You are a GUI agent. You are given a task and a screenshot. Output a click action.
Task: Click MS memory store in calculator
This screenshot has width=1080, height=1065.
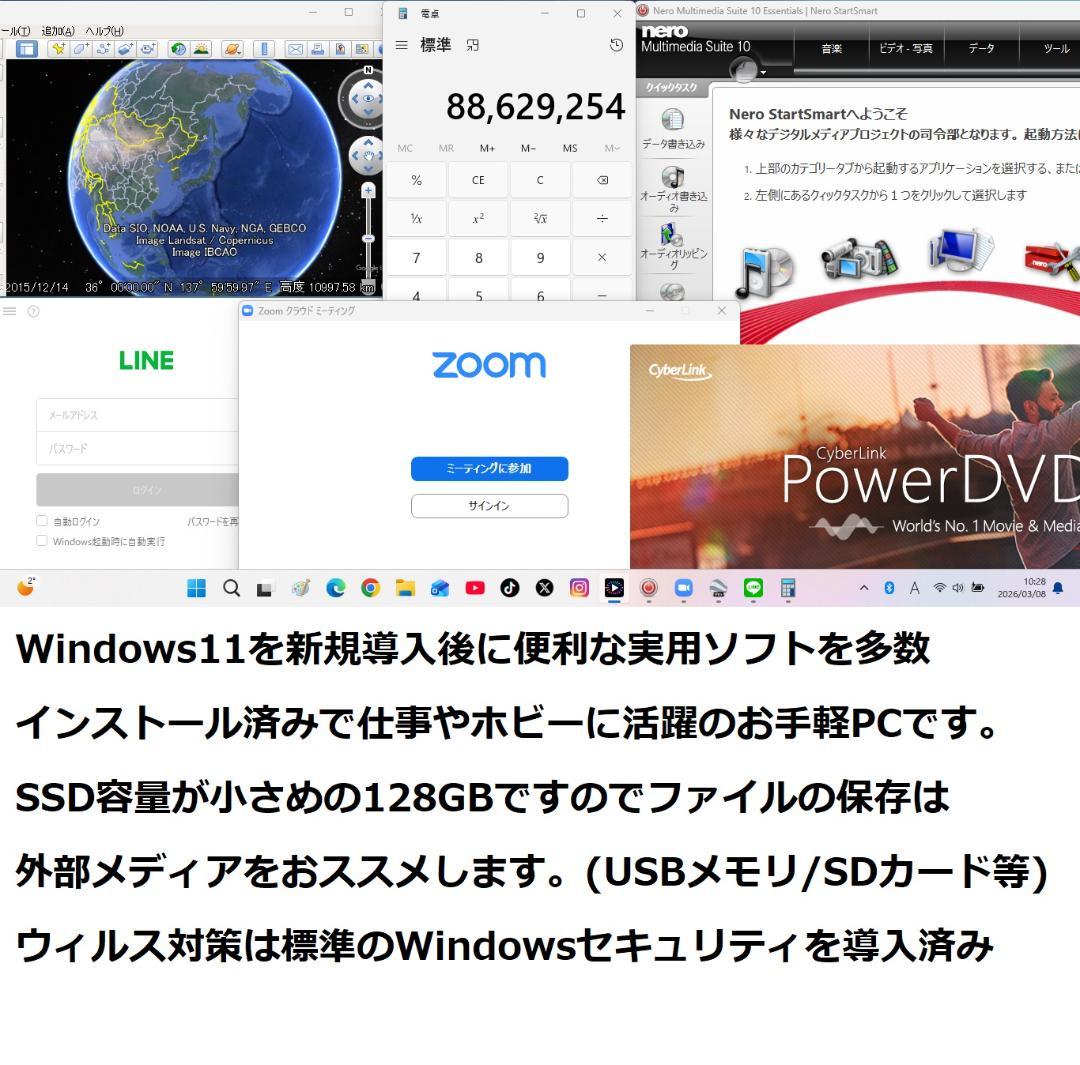570,148
